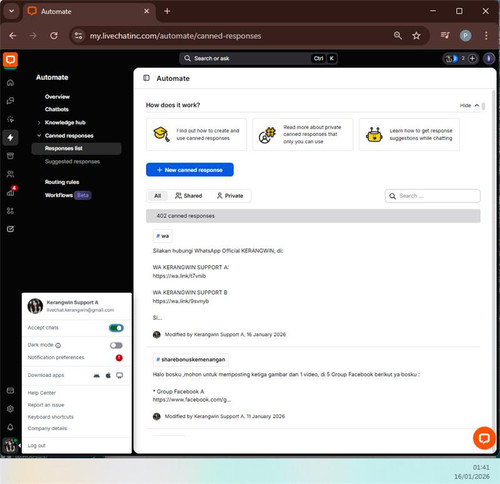The image size is (500, 484).
Task: Click the graduation cap help card icon
Action: click(161, 134)
